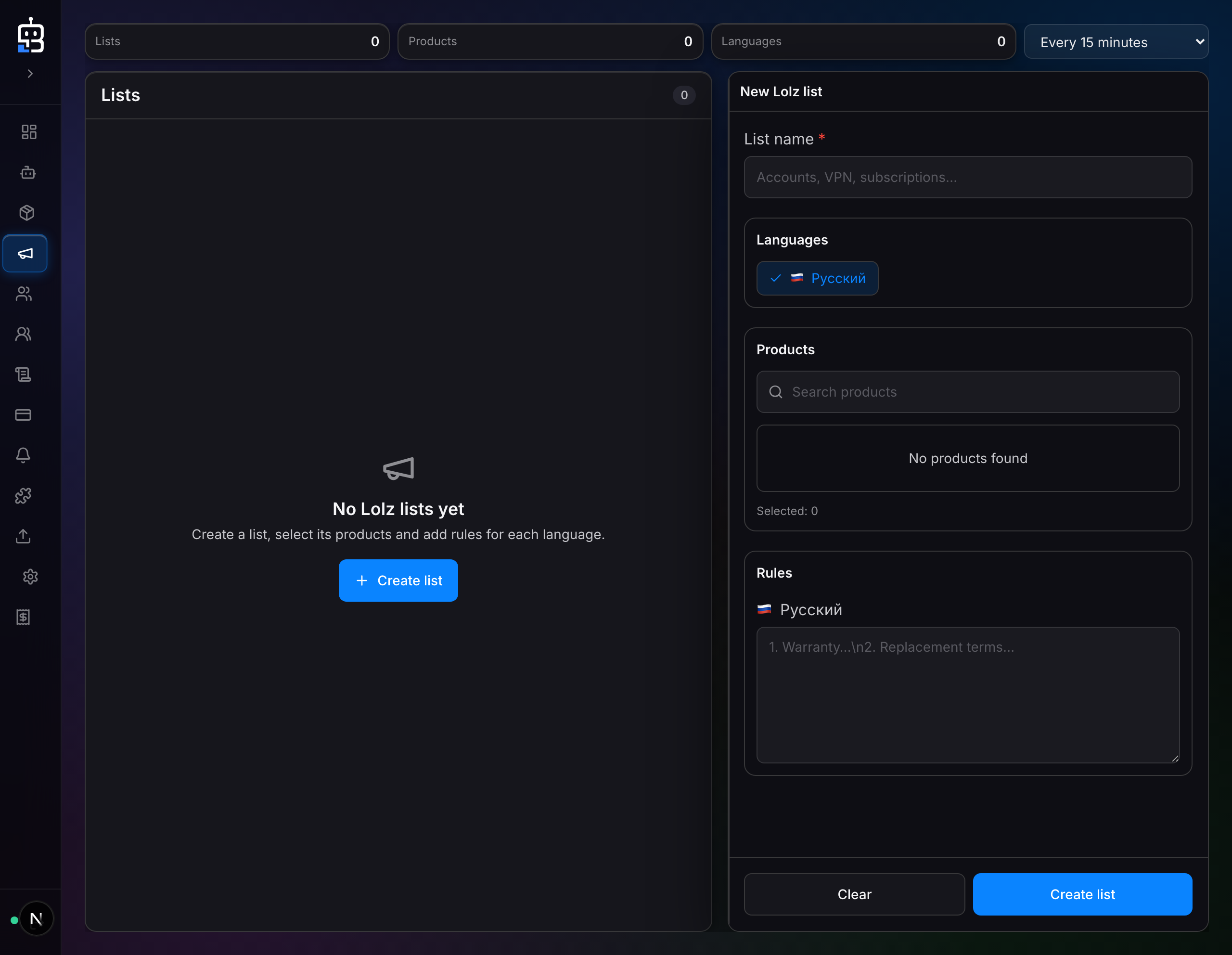This screenshot has width=1232, height=955.
Task: Click the 'No Lolz lists yet' heading
Action: click(x=398, y=509)
